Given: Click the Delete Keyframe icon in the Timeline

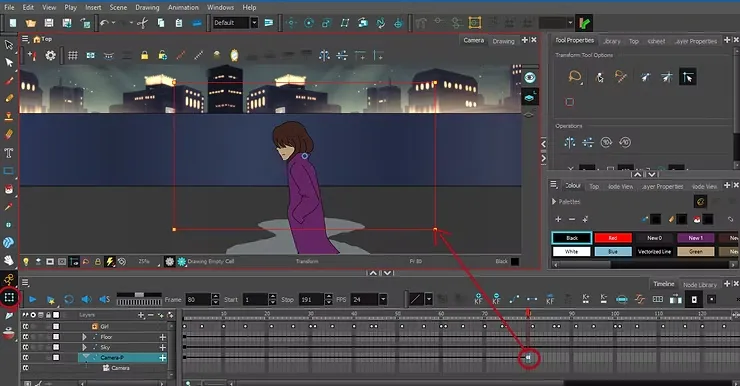Looking at the screenshot, I should point(496,299).
